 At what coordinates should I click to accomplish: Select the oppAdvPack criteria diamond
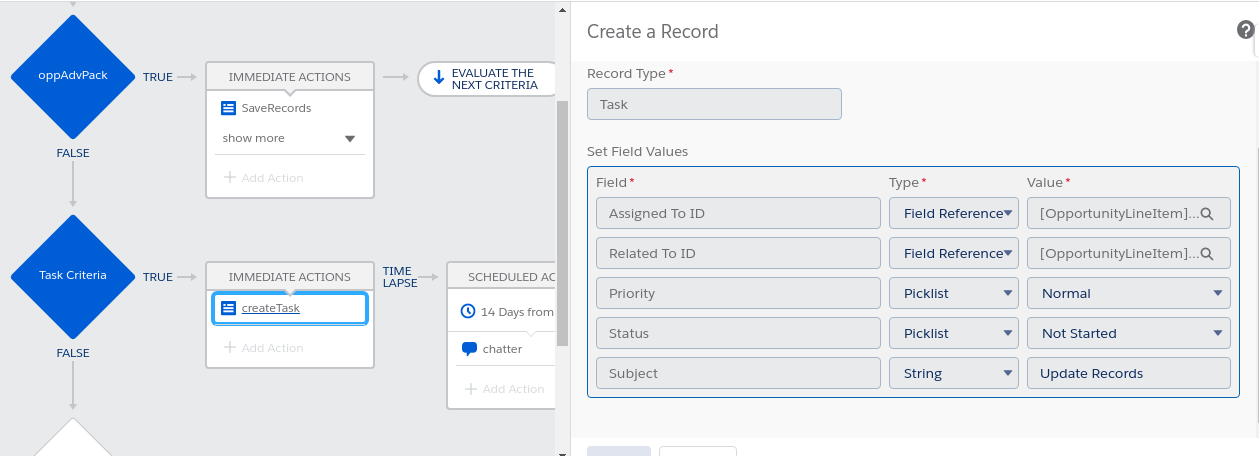click(73, 76)
